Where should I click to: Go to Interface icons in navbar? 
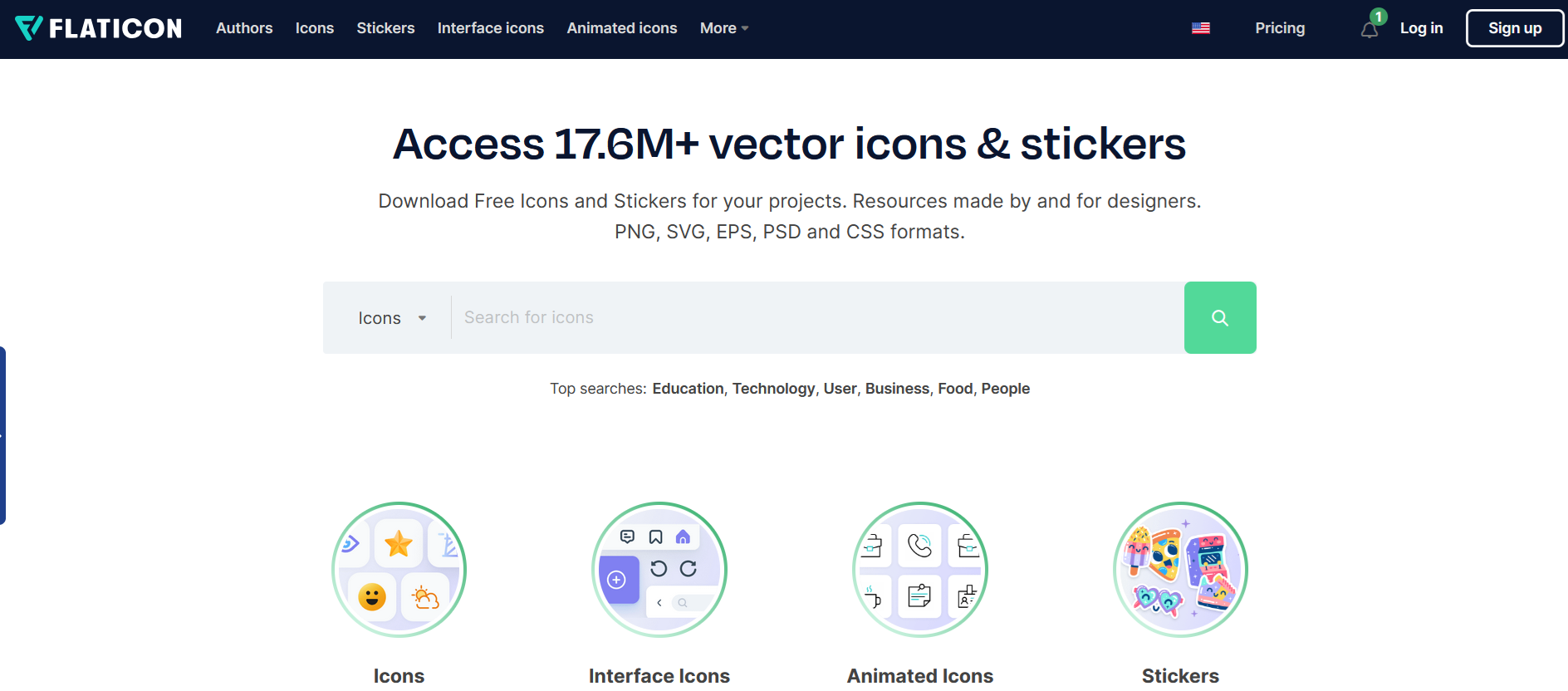point(490,28)
